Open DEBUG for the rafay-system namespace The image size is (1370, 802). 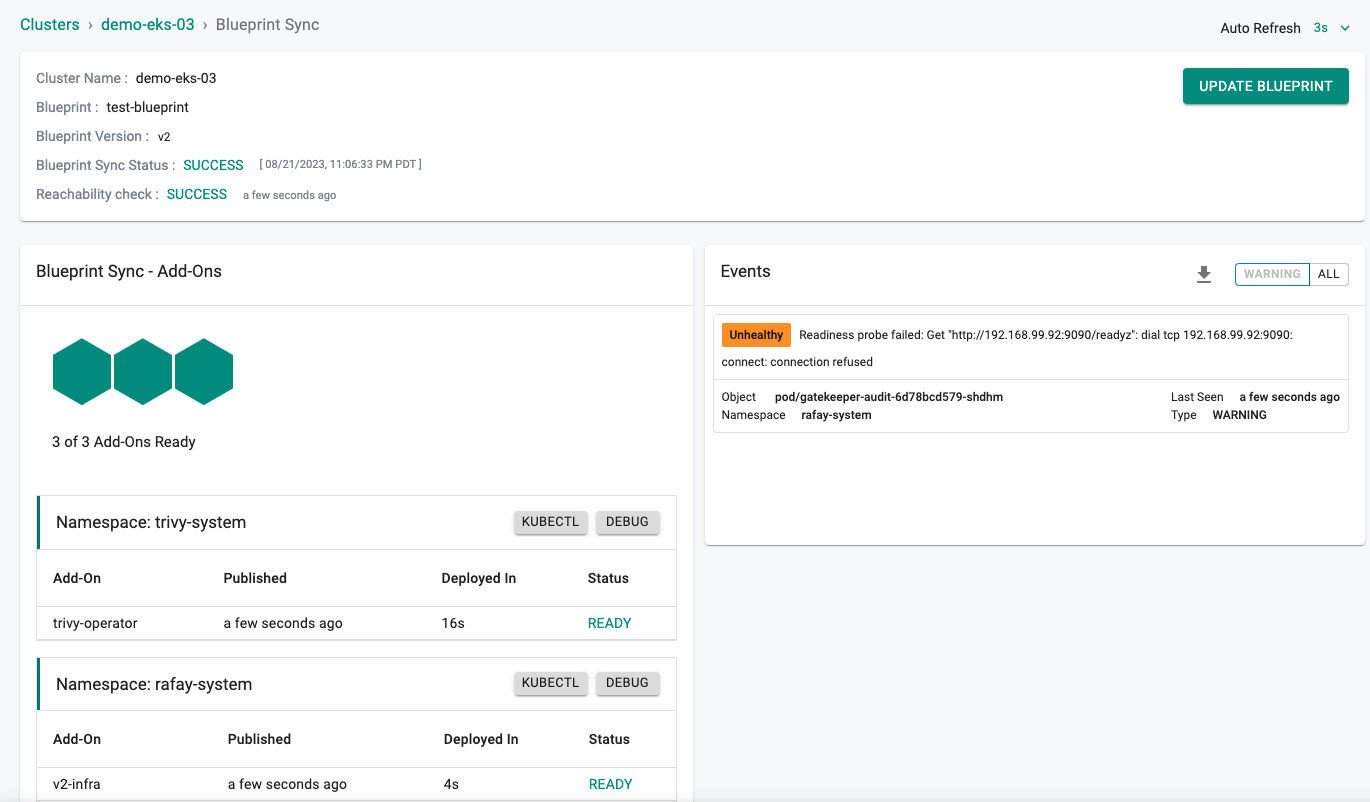[x=628, y=683]
